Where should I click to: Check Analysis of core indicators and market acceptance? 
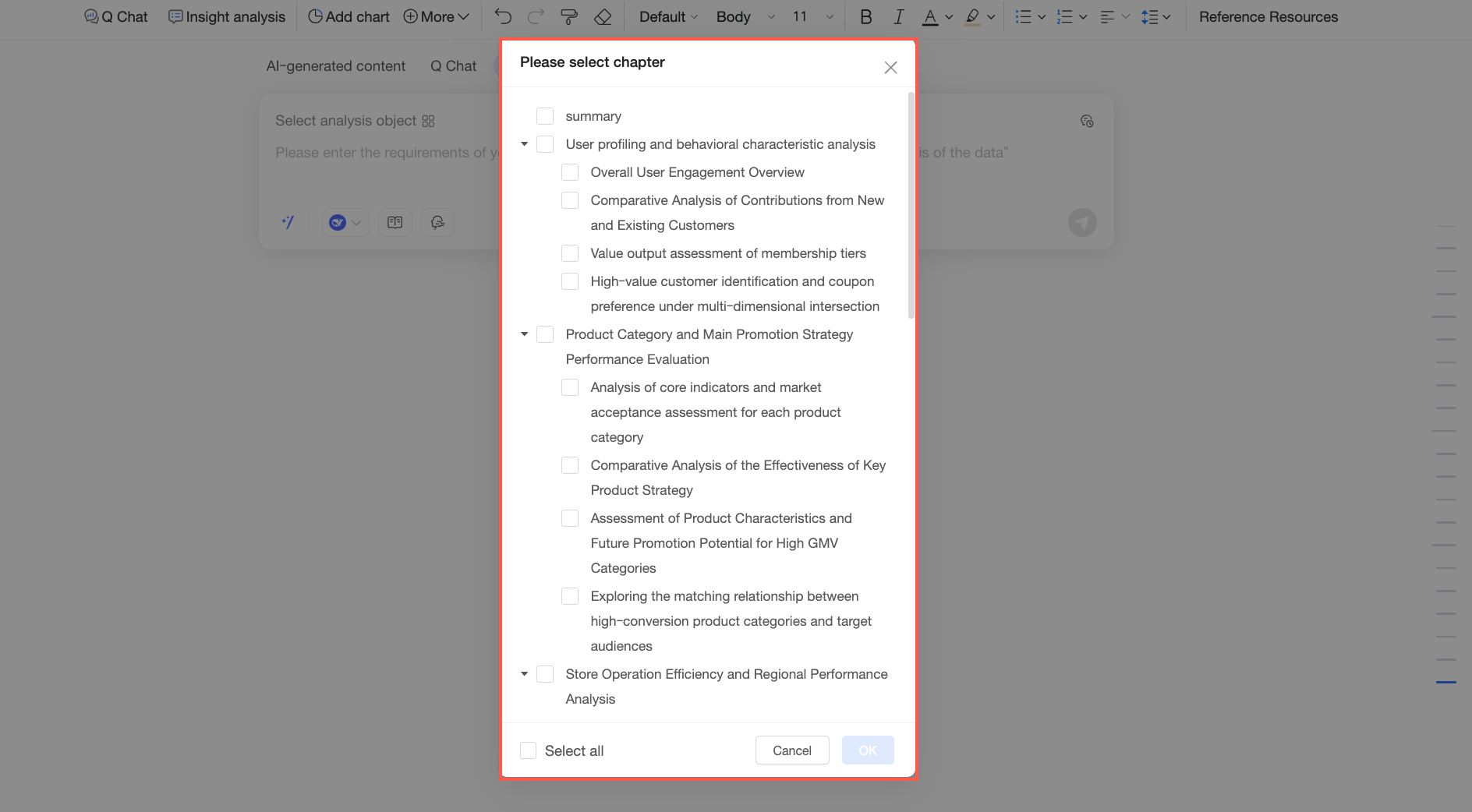[570, 387]
